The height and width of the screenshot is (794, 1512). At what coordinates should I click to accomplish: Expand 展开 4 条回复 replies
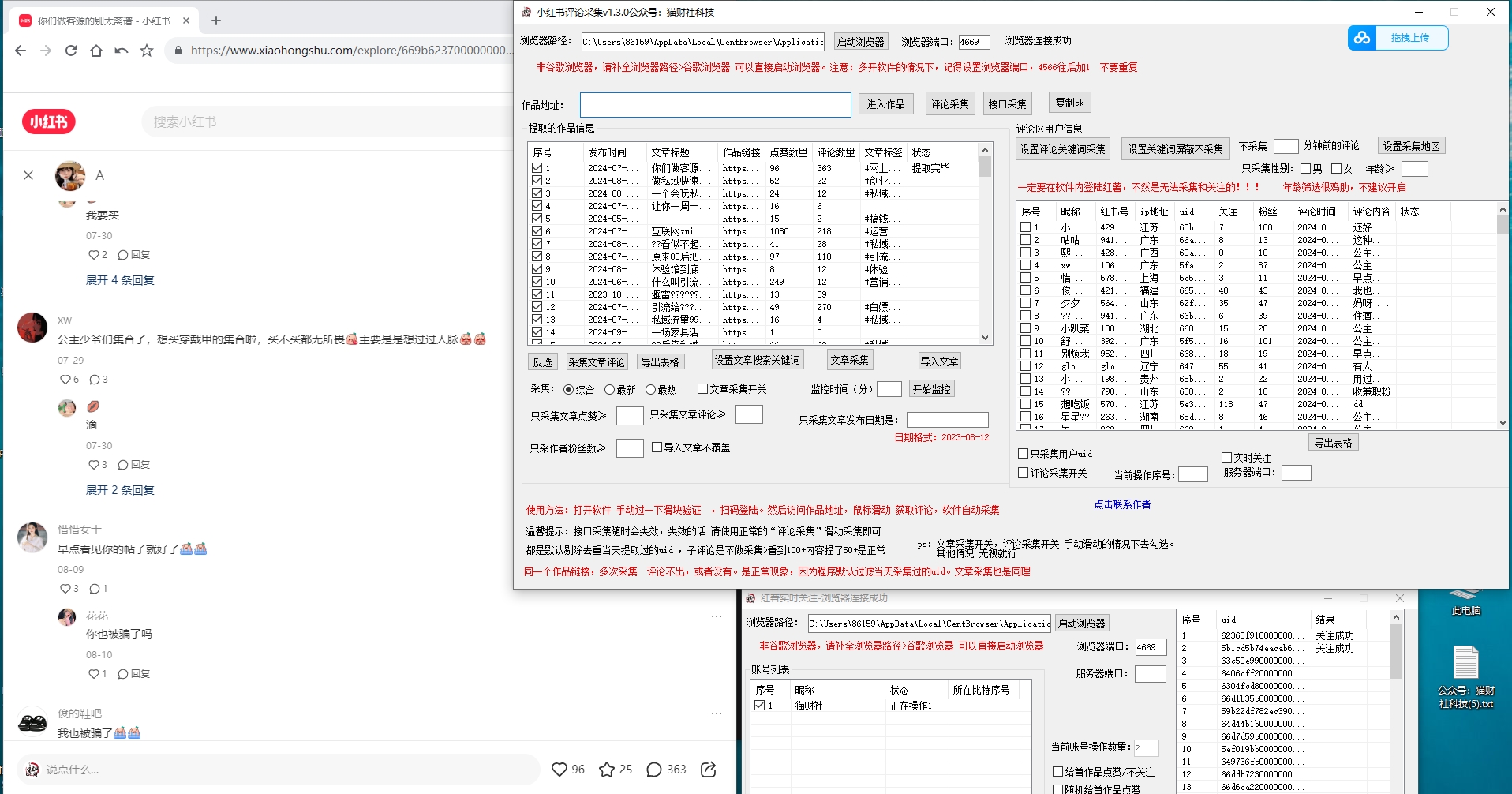point(120,280)
